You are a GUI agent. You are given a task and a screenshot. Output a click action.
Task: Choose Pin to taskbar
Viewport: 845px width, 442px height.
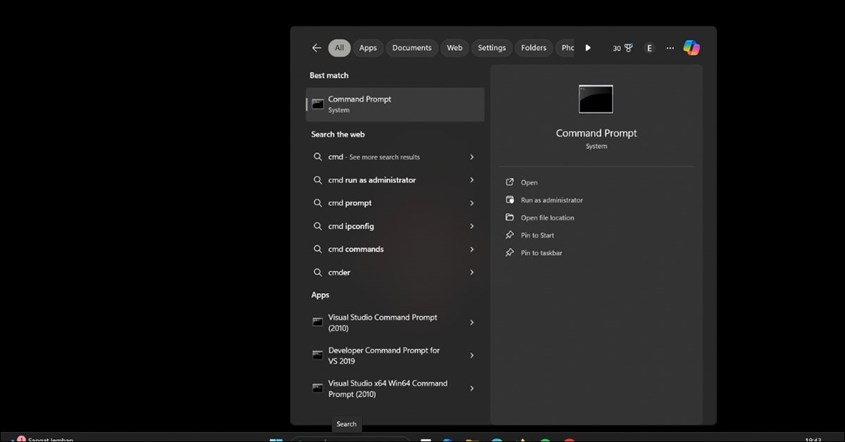541,253
